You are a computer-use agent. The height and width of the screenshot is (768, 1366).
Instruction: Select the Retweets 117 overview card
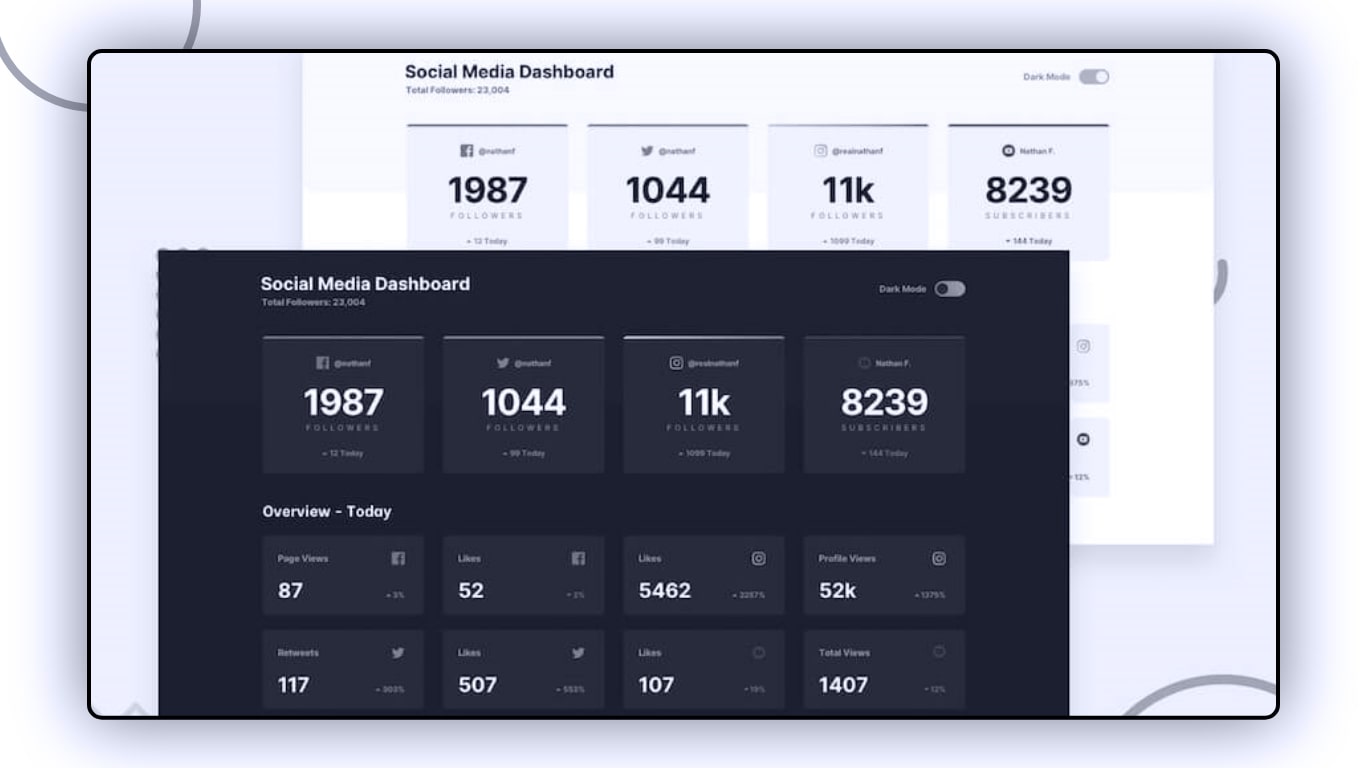tap(343, 670)
